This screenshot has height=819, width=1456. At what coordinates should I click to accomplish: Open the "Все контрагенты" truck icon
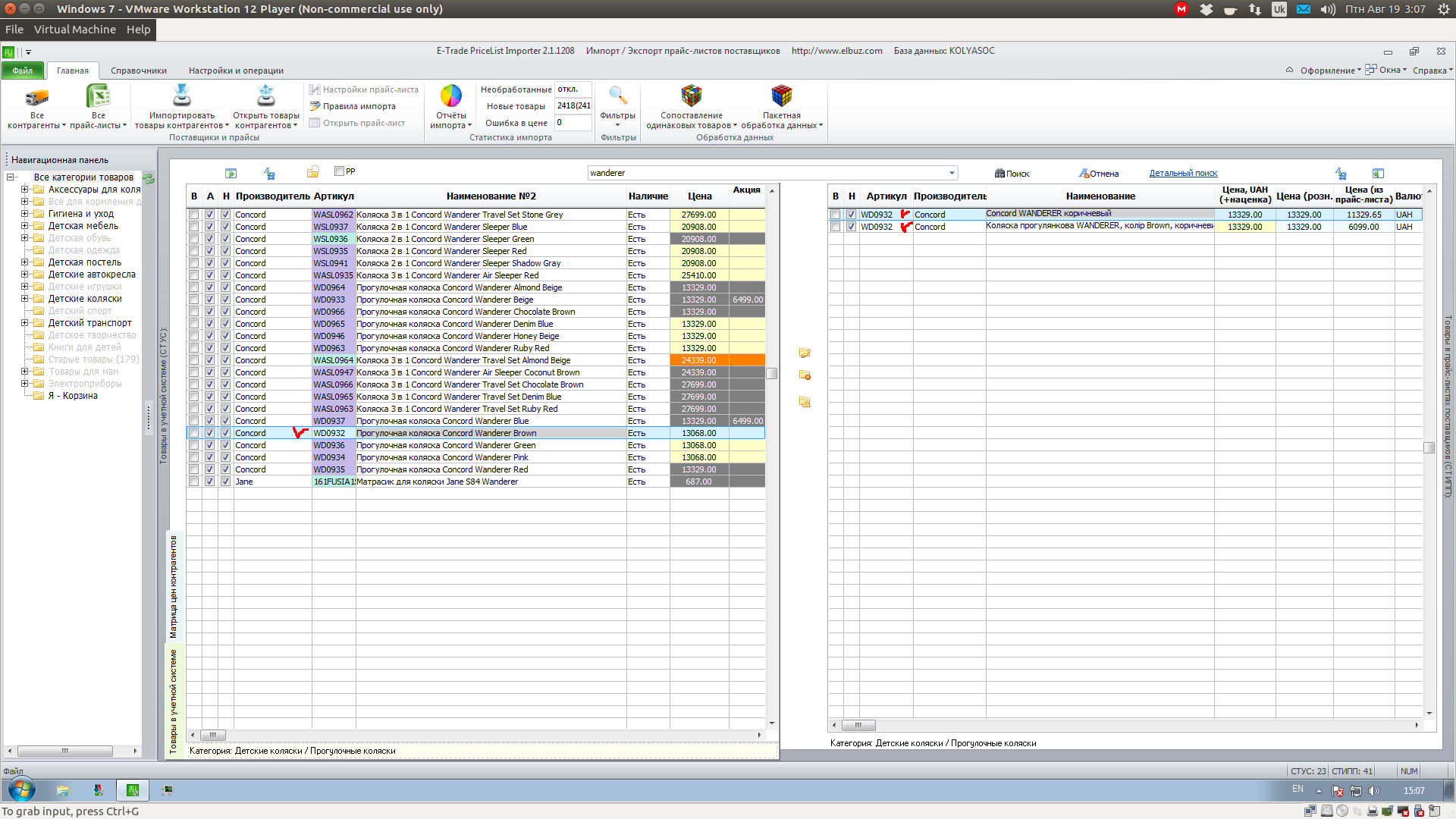pyautogui.click(x=36, y=97)
